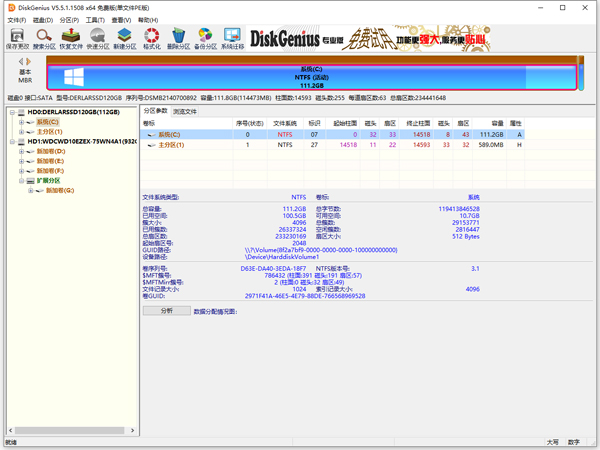The image size is (600, 450).
Task: Open the Search Partitions (搜索分区) tool
Action: tap(44, 39)
